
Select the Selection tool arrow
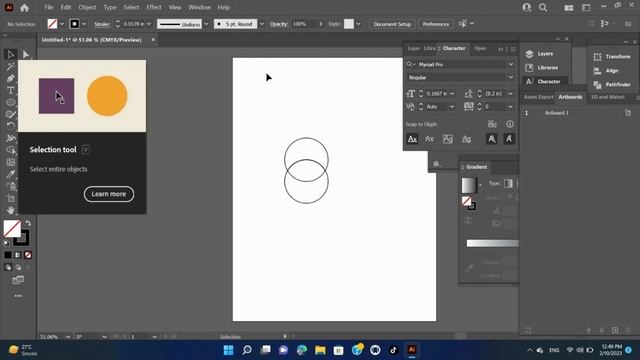[x=11, y=54]
